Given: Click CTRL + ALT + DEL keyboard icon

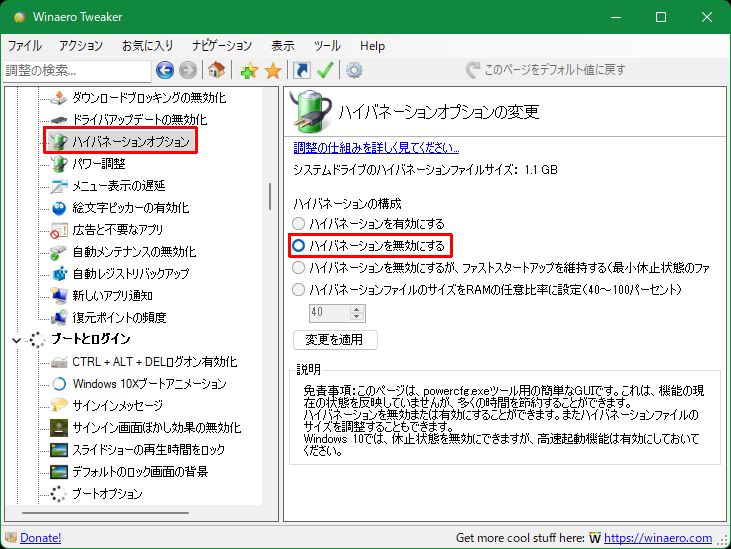Looking at the screenshot, I should point(59,362).
